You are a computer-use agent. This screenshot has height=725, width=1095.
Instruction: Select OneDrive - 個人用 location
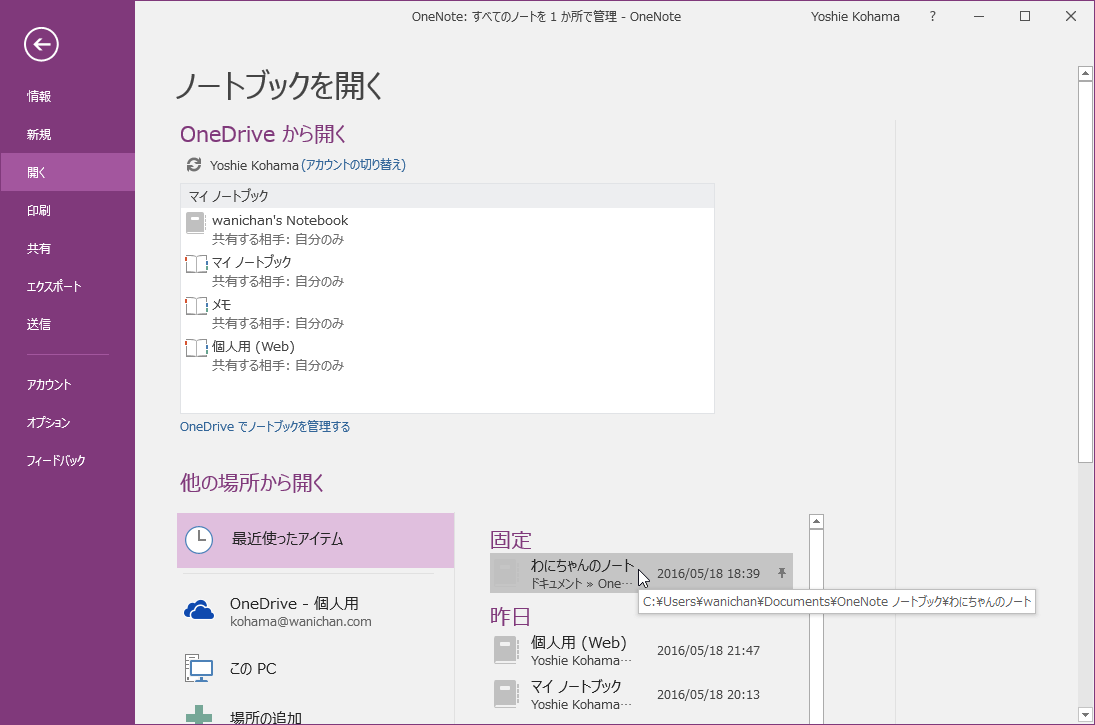coord(316,610)
